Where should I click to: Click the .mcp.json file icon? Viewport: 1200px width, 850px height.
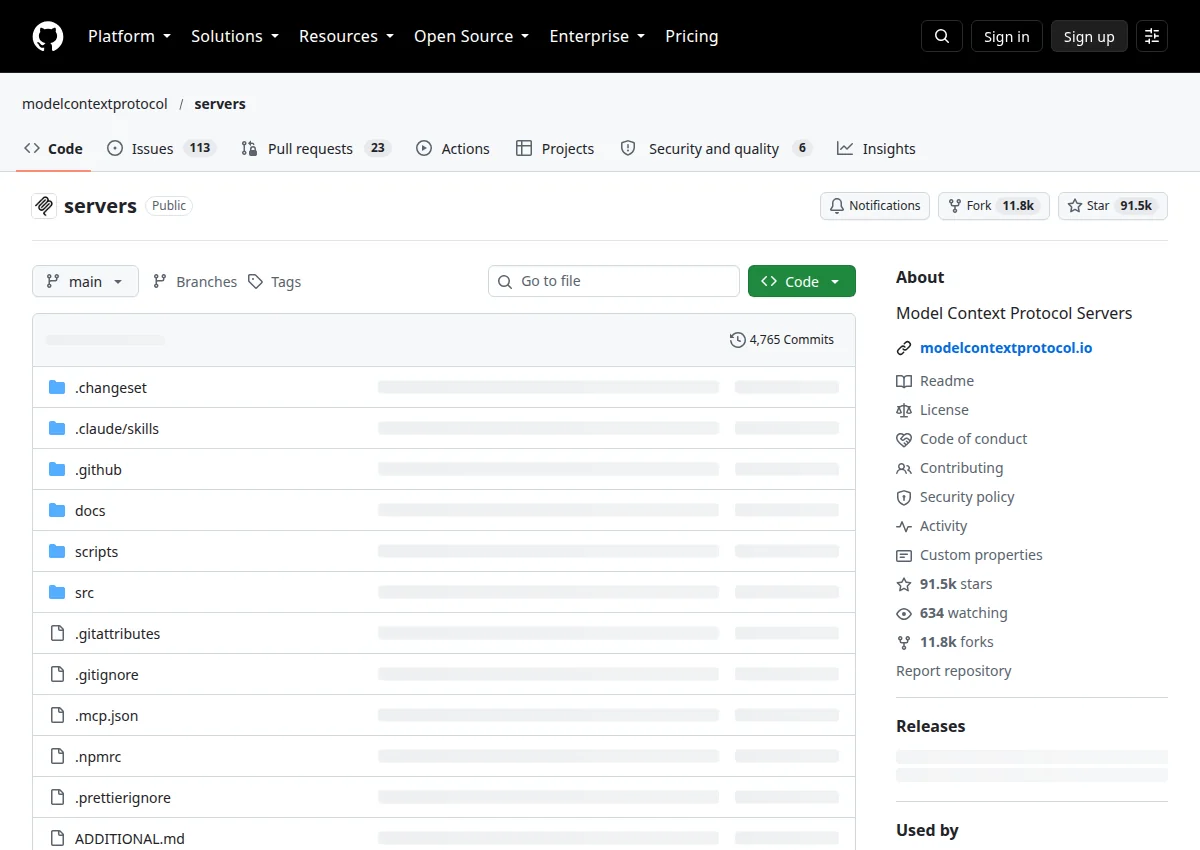[57, 716]
